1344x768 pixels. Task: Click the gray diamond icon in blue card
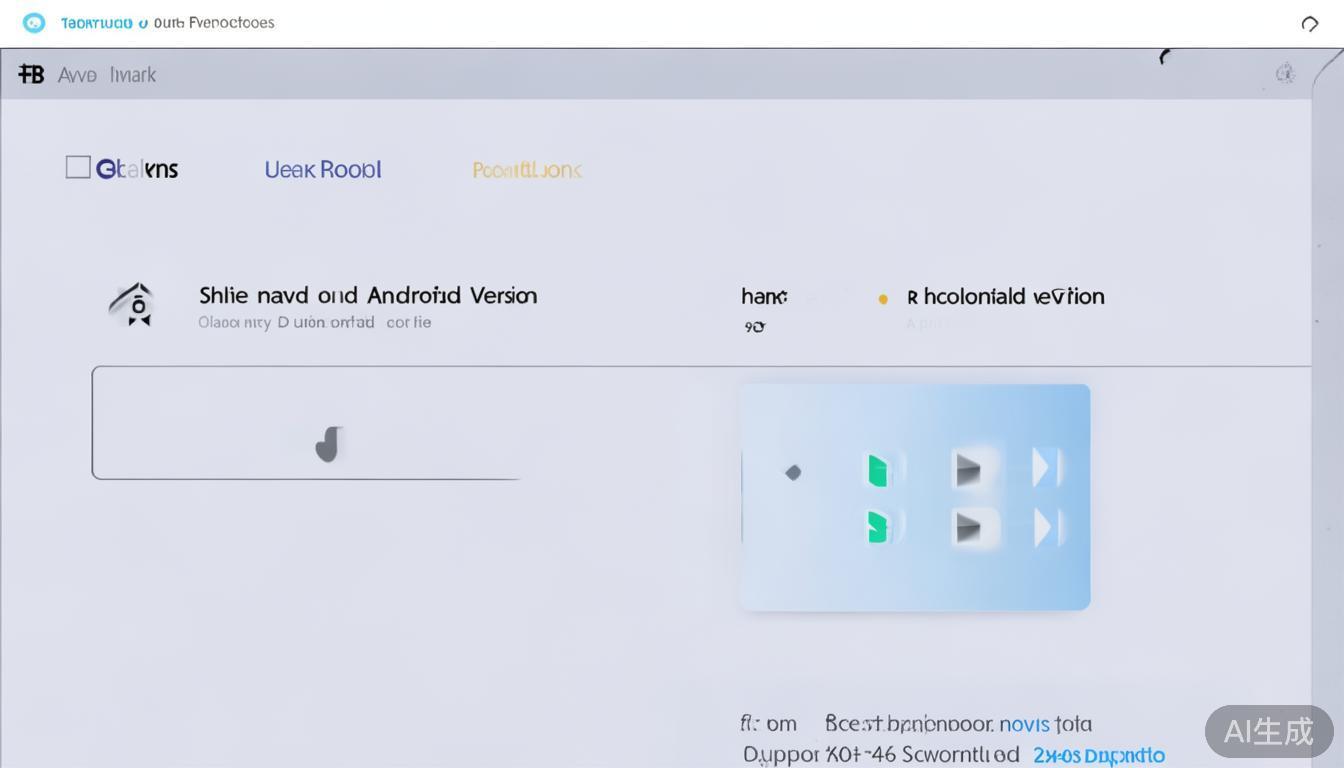(793, 472)
